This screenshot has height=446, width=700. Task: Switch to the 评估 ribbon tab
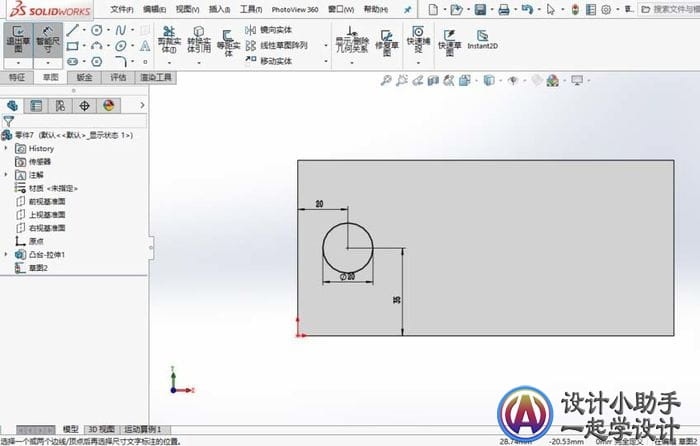[118, 78]
